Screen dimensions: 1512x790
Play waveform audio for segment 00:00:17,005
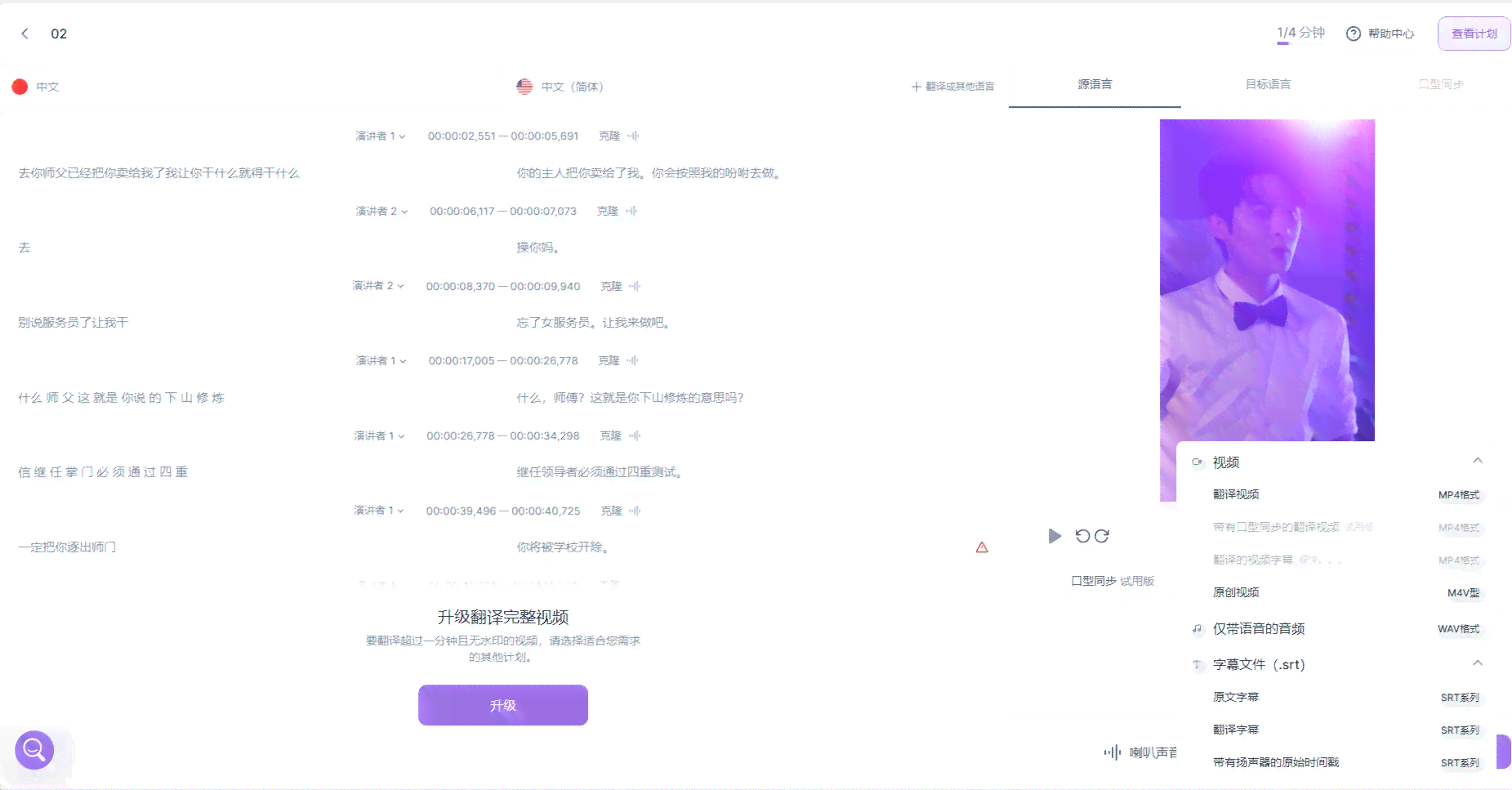(x=633, y=361)
